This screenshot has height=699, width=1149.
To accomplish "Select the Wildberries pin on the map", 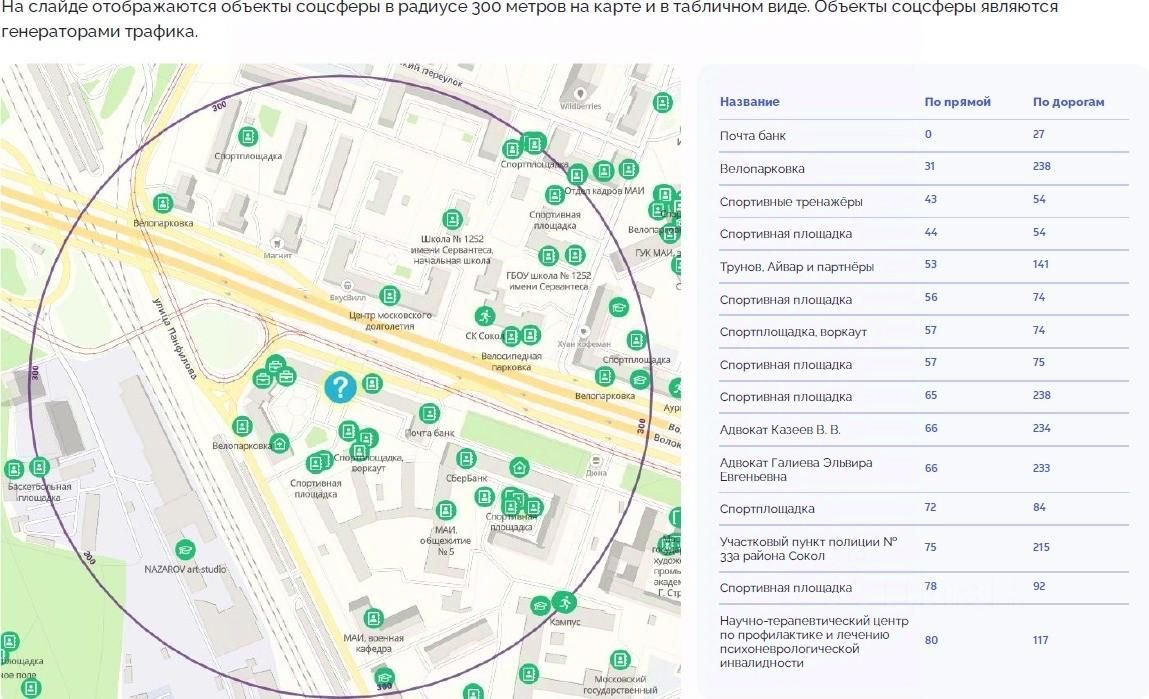I will point(580,95).
